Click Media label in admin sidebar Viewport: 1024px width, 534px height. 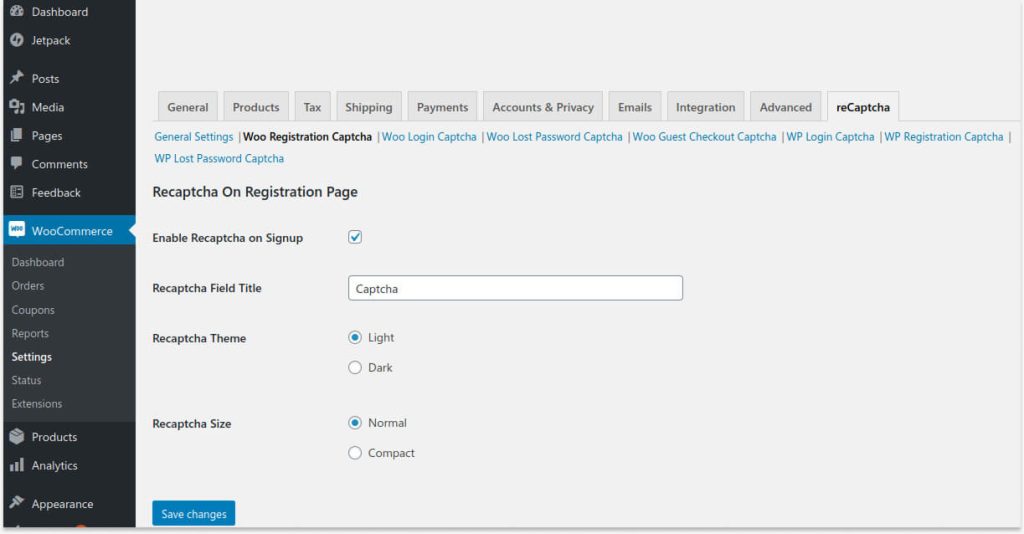click(48, 107)
